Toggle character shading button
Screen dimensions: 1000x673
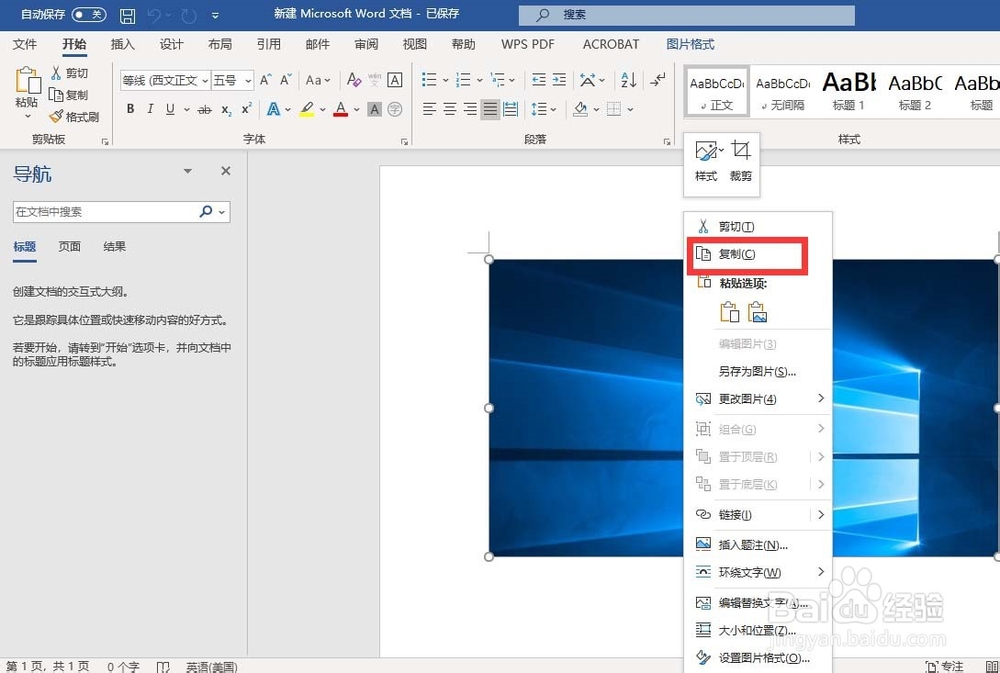[x=374, y=110]
